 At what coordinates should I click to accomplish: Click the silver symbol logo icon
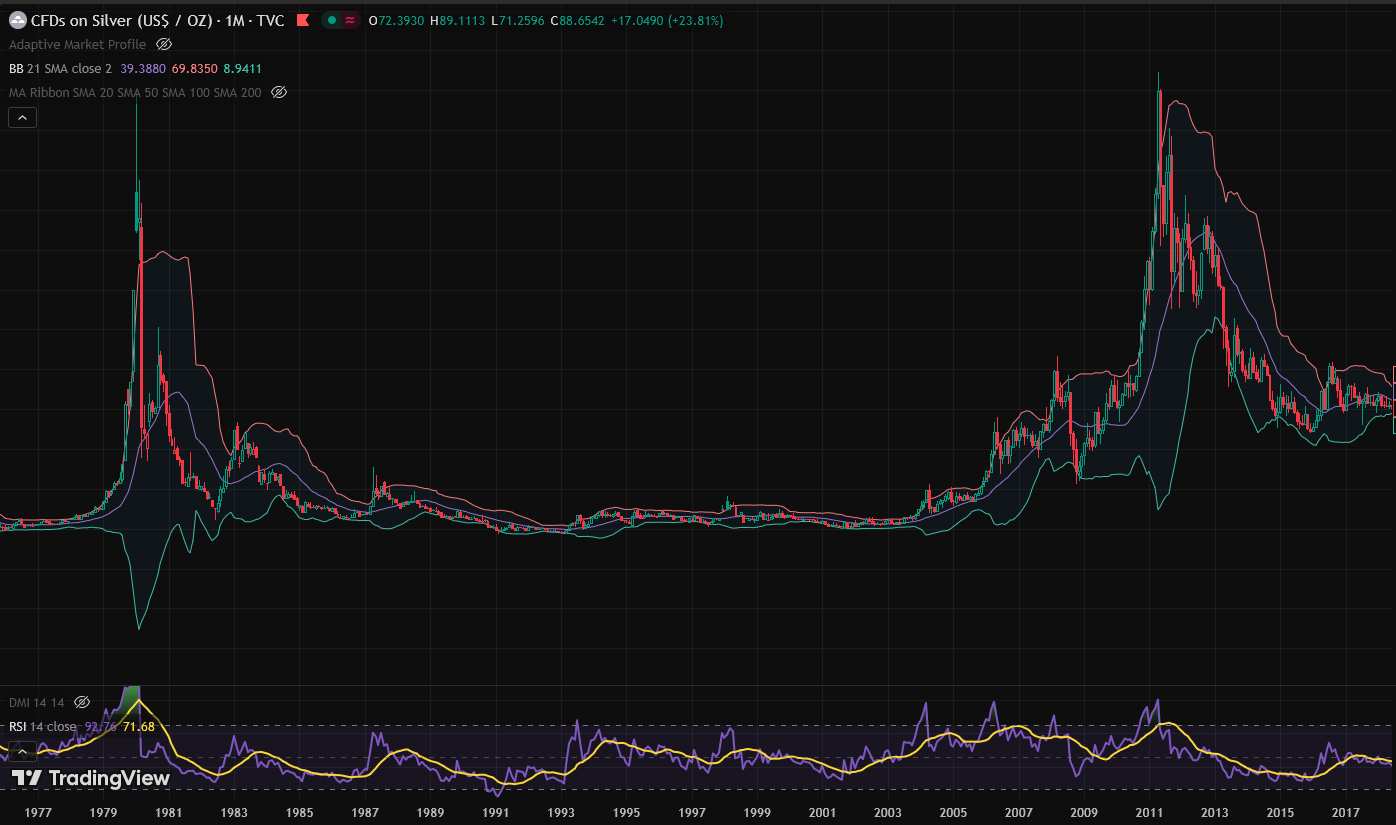click(18, 20)
